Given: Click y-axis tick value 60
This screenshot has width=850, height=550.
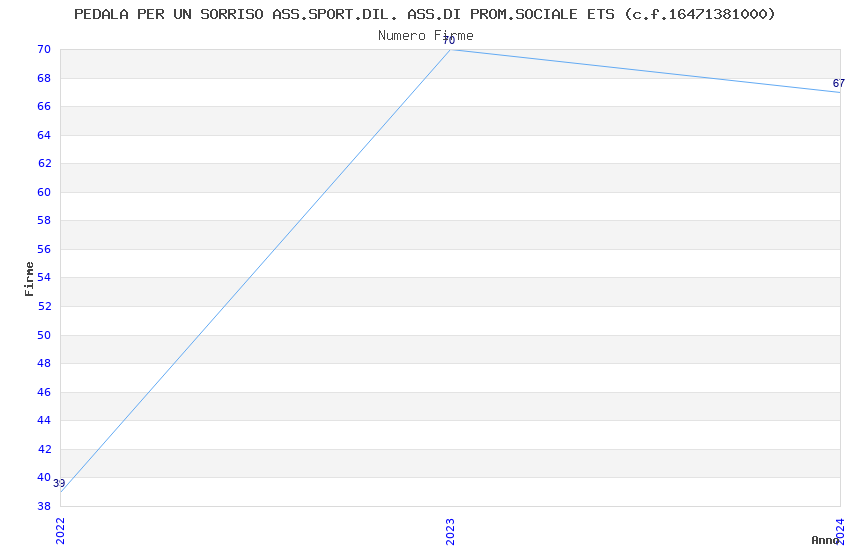Looking at the screenshot, I should (x=44, y=192).
